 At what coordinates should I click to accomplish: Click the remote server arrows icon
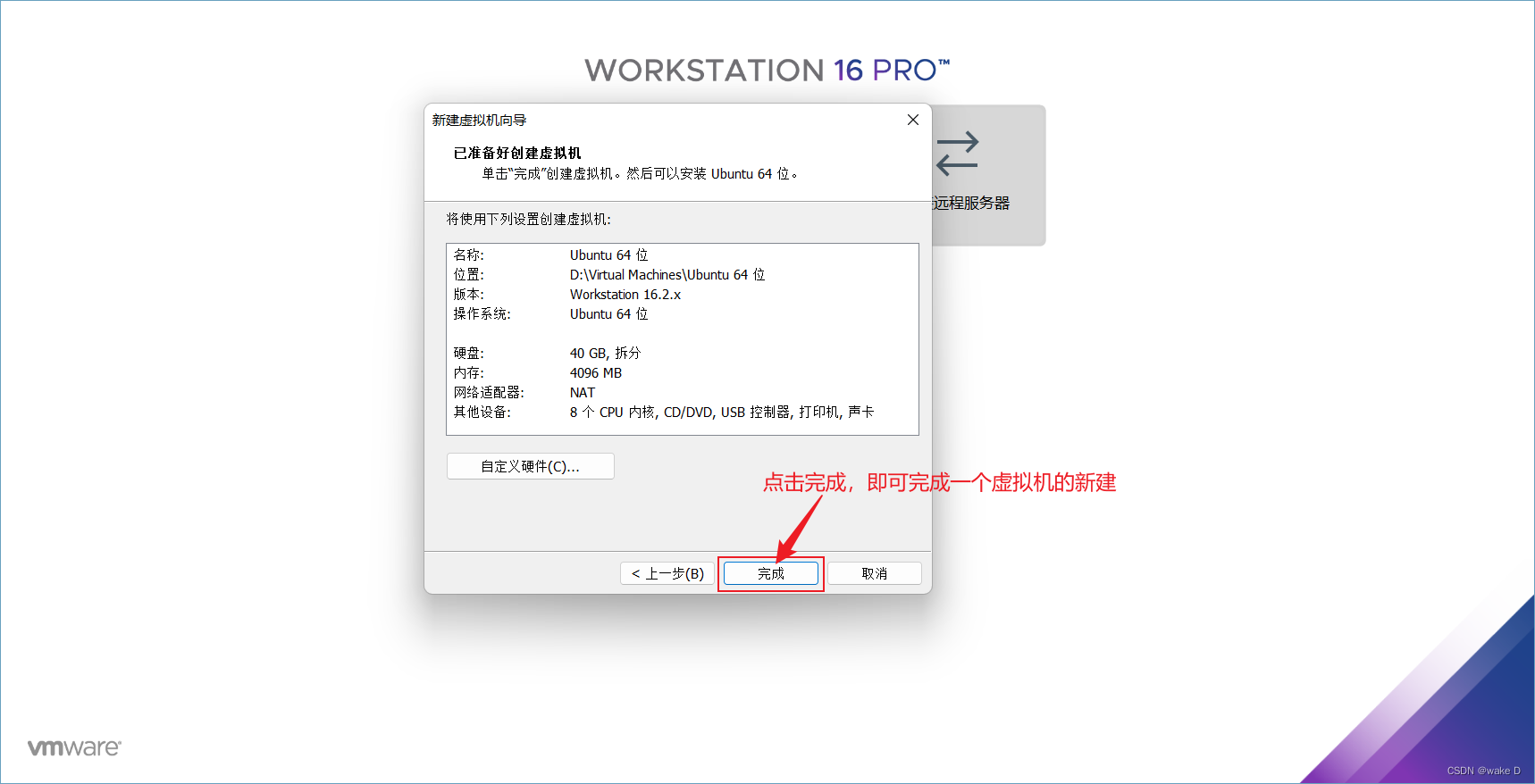(957, 154)
